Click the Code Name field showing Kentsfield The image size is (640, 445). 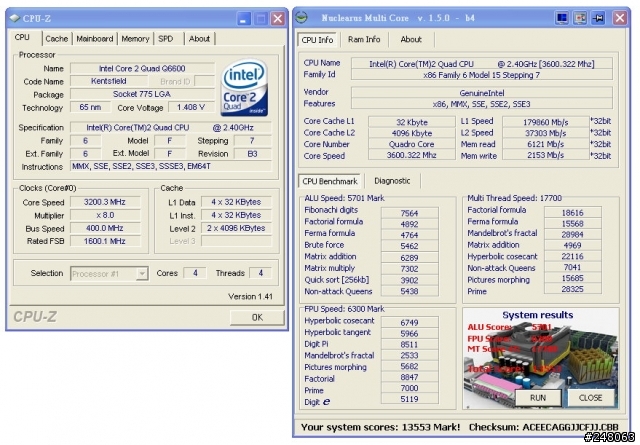point(109,81)
